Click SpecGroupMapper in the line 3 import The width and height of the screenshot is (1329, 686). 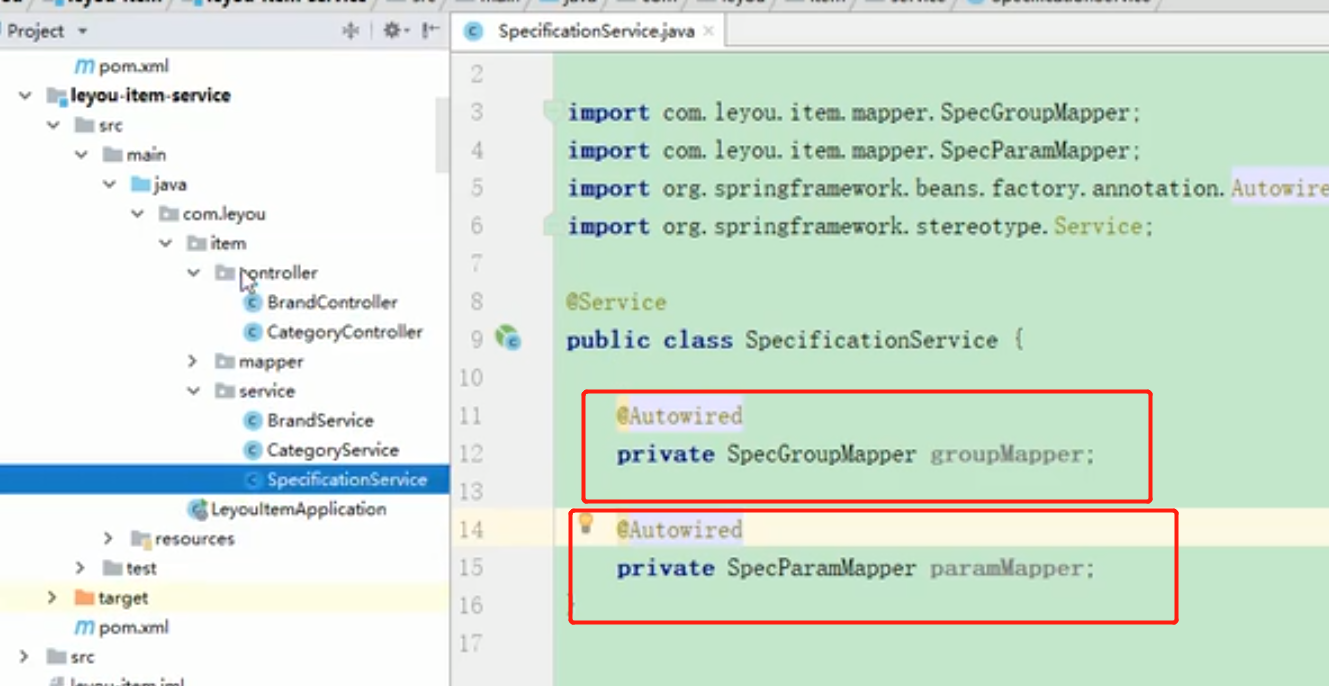(1035, 112)
